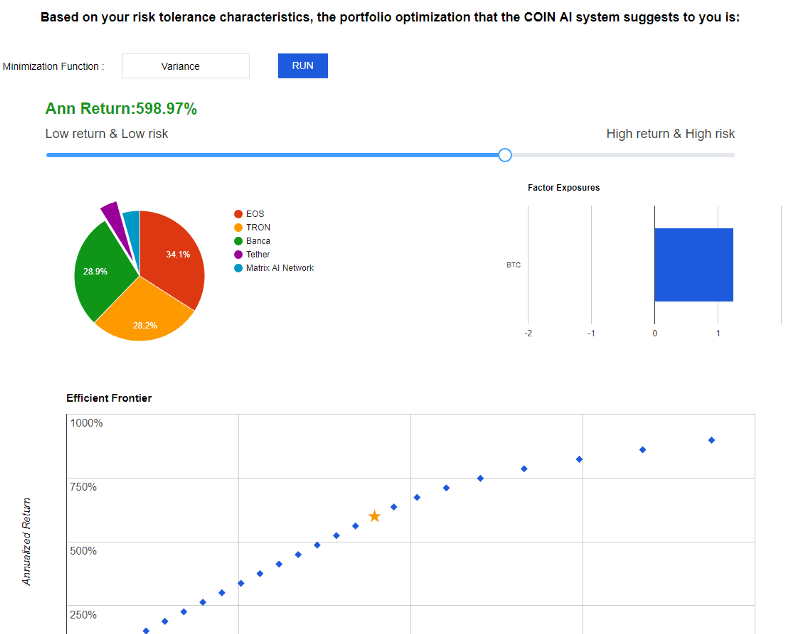Click the lowest leftmost frontier diamond
Viewport: 800px width, 634px height.
[x=146, y=631]
